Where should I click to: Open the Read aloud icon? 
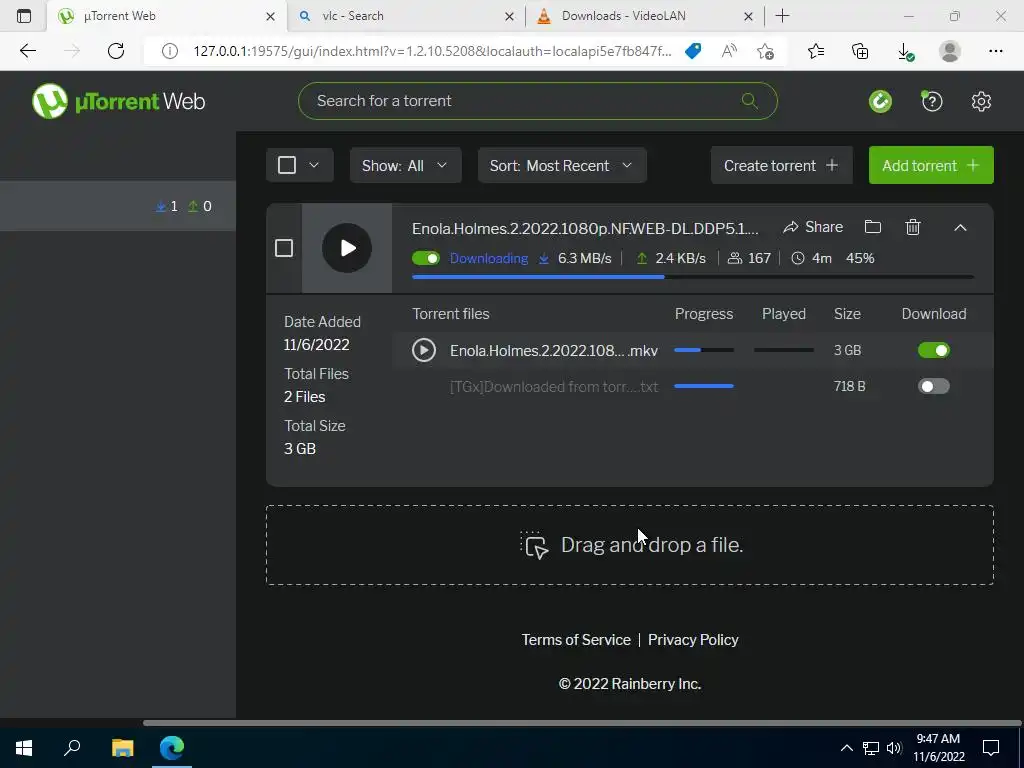pos(729,51)
